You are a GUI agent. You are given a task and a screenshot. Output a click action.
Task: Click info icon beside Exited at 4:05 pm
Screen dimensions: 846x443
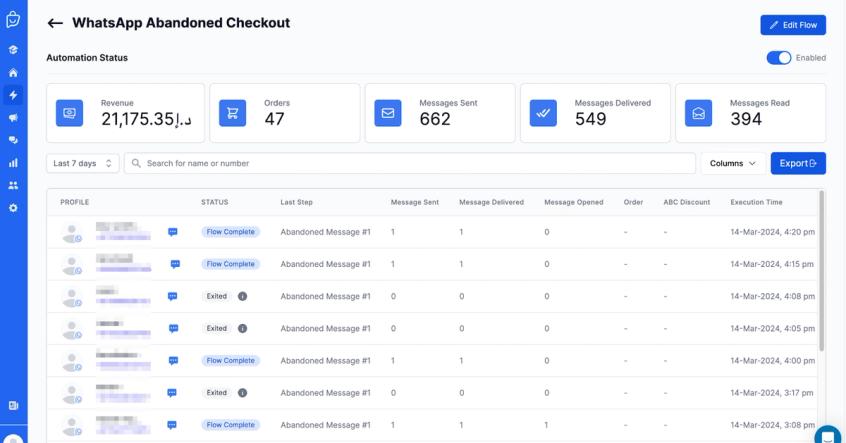[243, 329]
